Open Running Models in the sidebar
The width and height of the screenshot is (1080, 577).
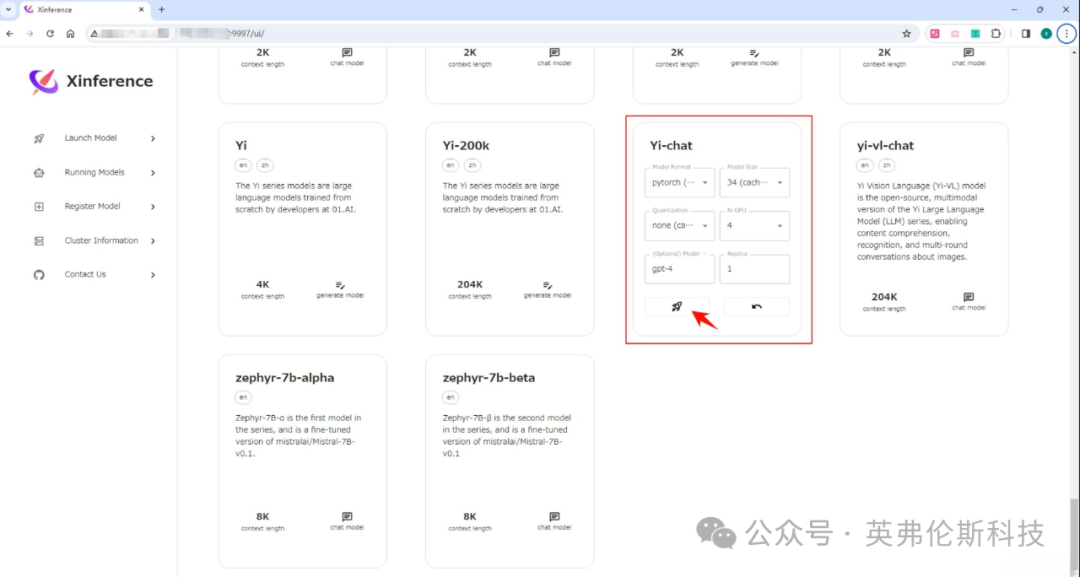click(94, 172)
